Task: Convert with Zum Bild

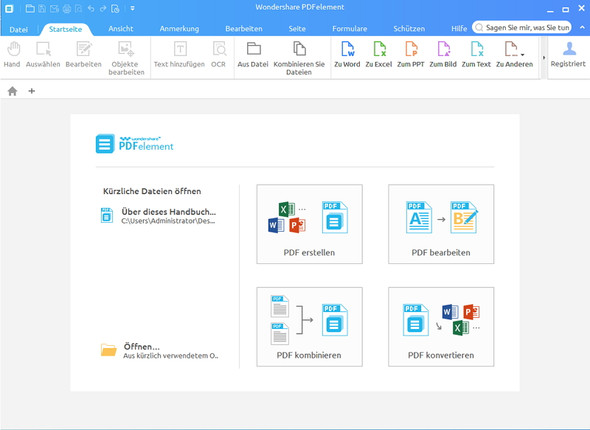Action: coord(443,55)
